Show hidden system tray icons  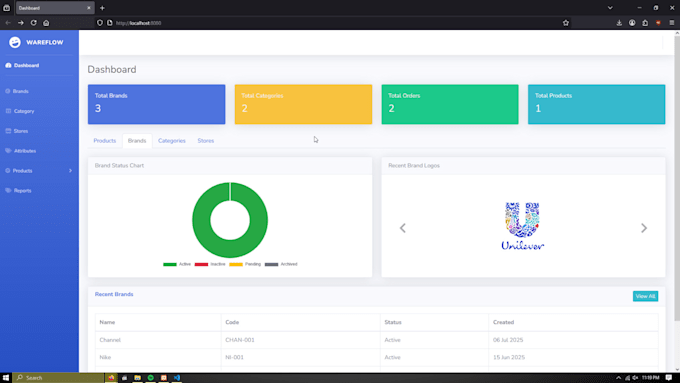[x=618, y=378]
